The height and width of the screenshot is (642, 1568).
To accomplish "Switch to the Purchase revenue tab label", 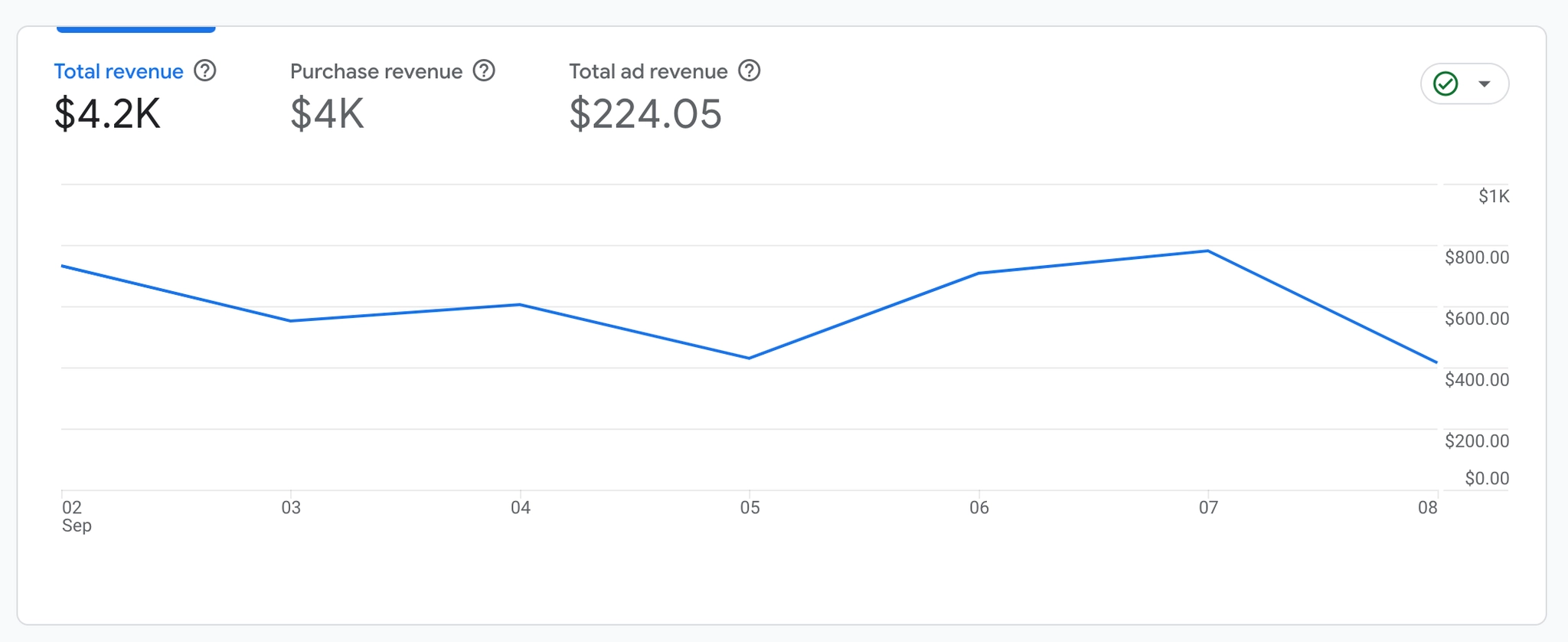I will click(376, 72).
